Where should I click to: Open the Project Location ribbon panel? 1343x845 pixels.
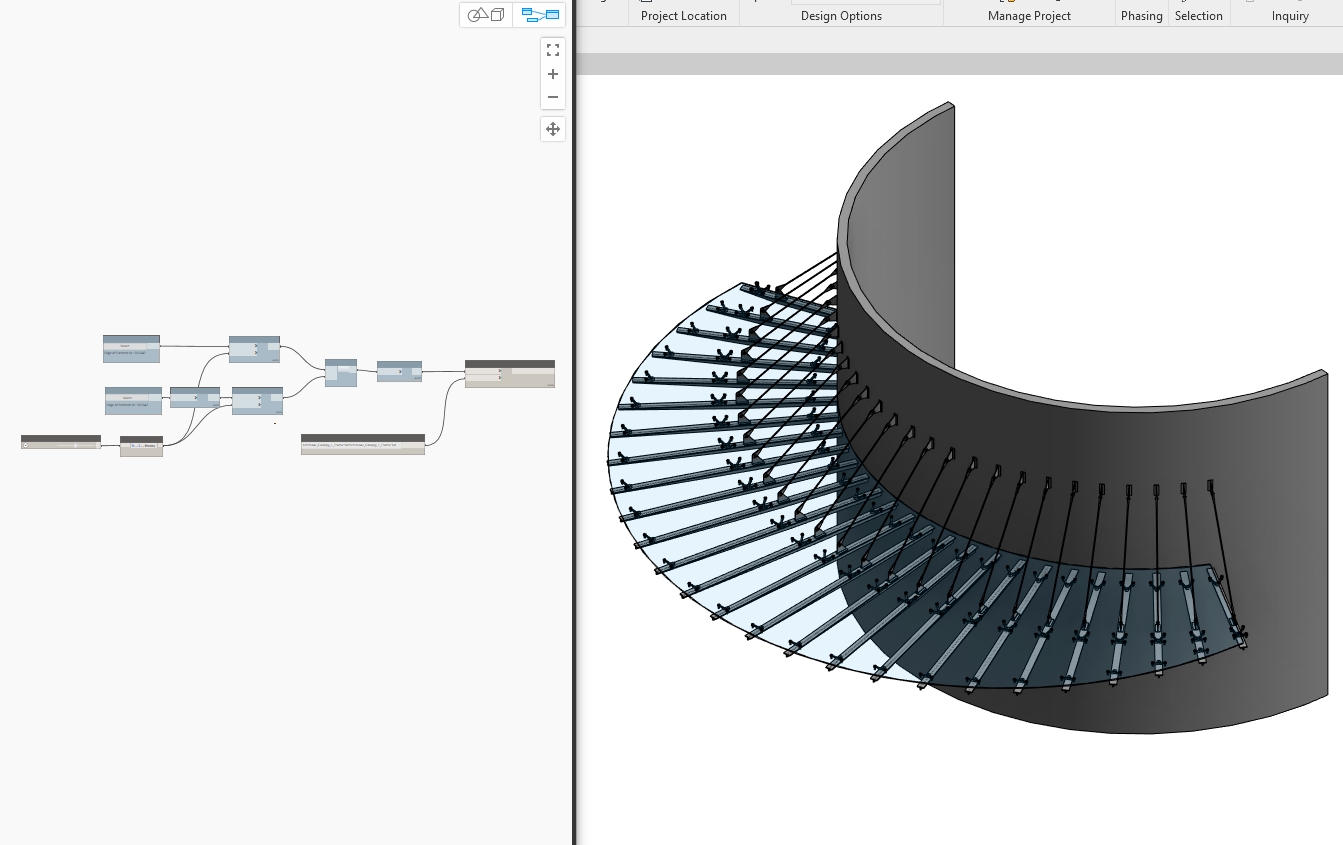pyautogui.click(x=683, y=16)
